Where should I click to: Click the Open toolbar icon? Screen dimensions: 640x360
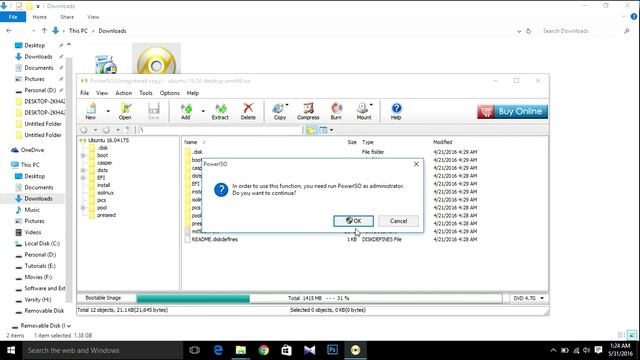(x=125, y=111)
